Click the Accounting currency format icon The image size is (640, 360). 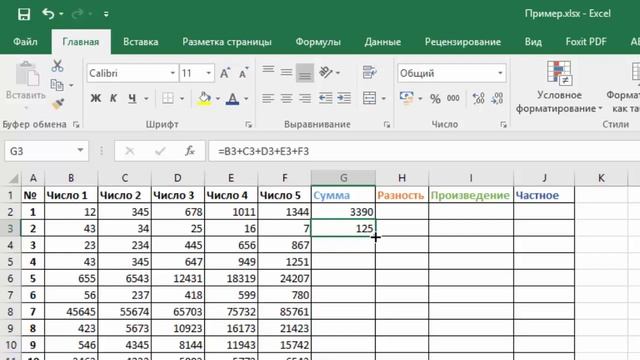[407, 98]
